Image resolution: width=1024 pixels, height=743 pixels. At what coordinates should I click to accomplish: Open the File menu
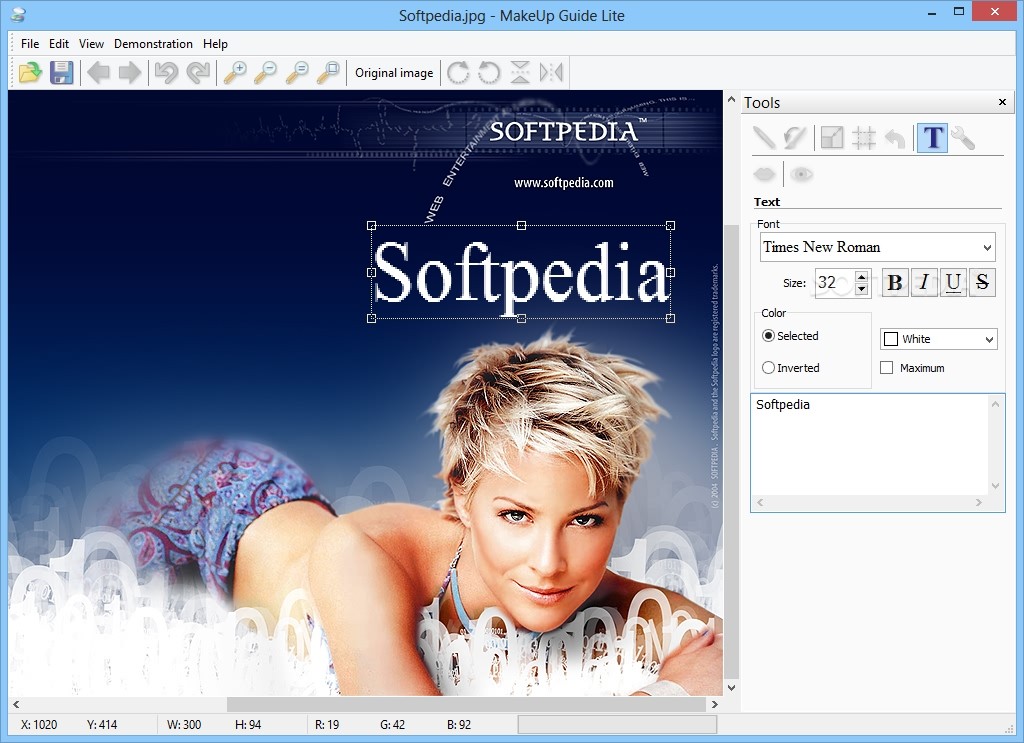tap(30, 44)
